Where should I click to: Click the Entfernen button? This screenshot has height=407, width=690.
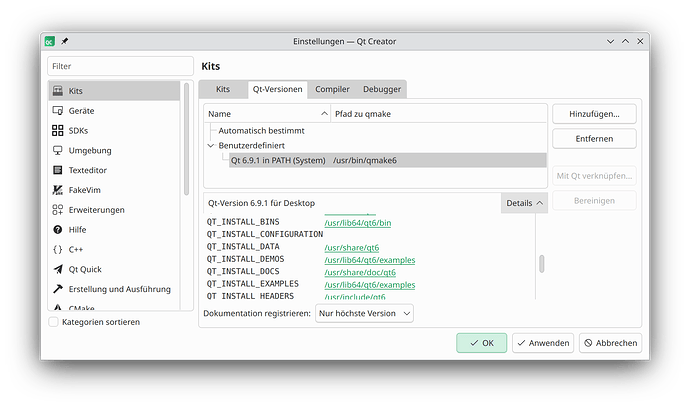point(594,139)
